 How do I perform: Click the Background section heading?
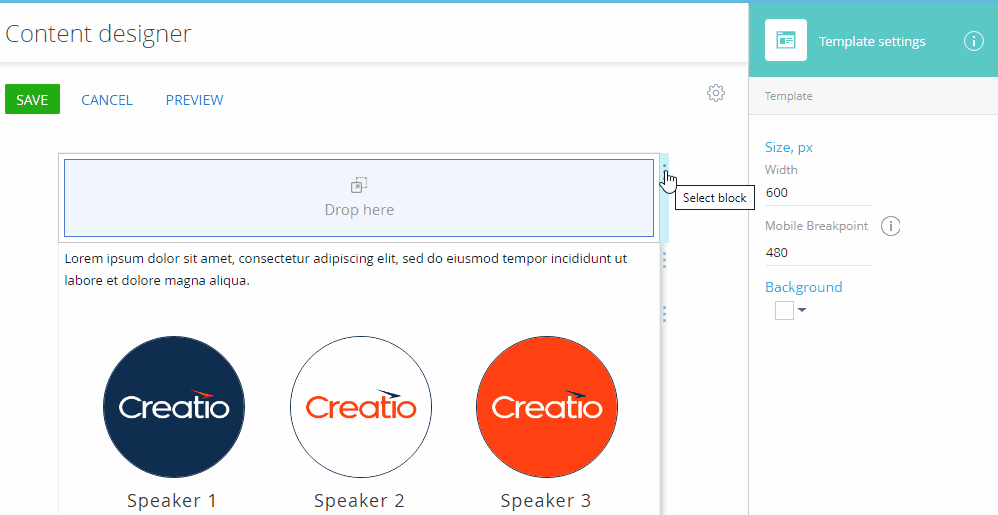803,287
